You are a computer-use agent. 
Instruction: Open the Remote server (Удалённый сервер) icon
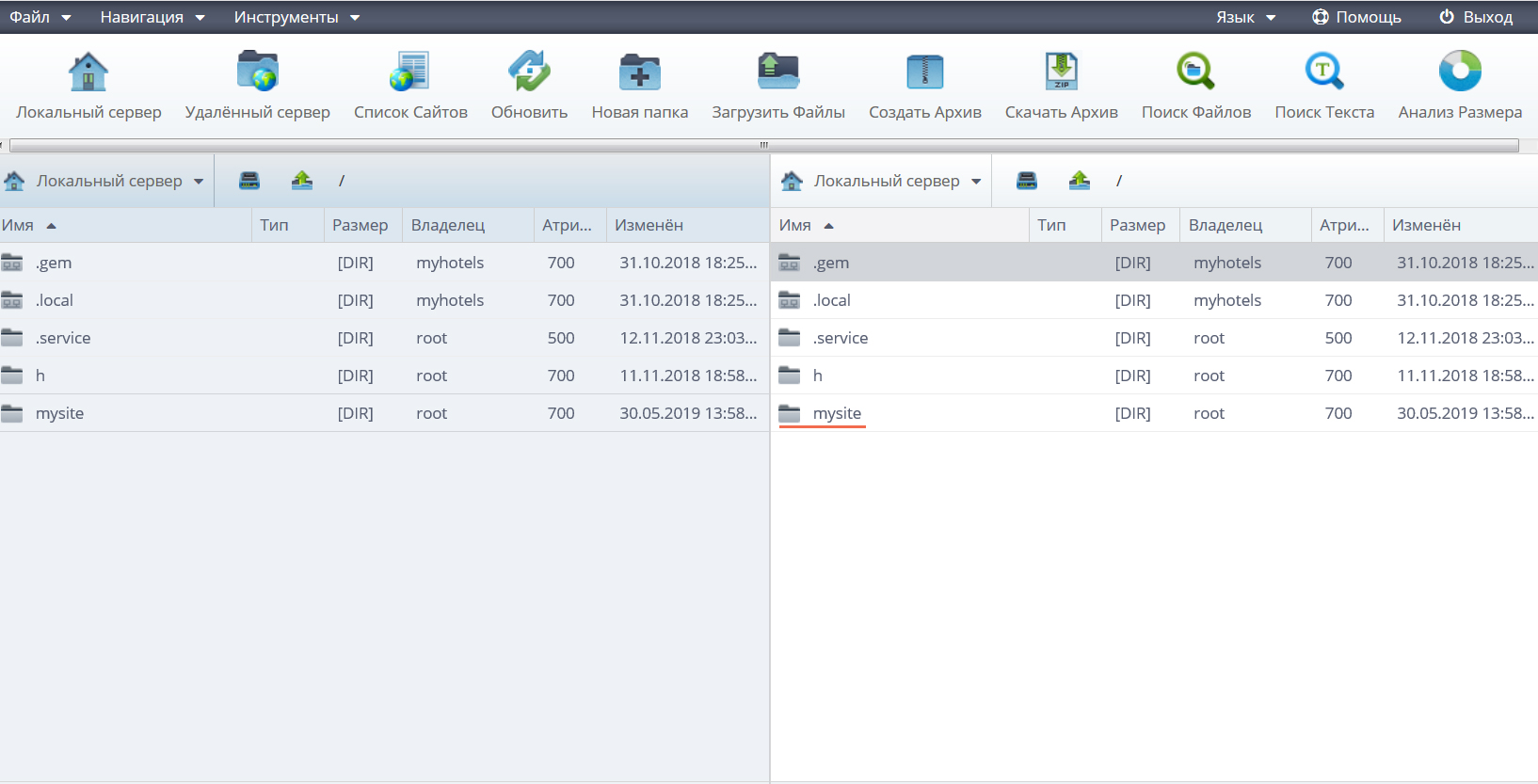(258, 72)
